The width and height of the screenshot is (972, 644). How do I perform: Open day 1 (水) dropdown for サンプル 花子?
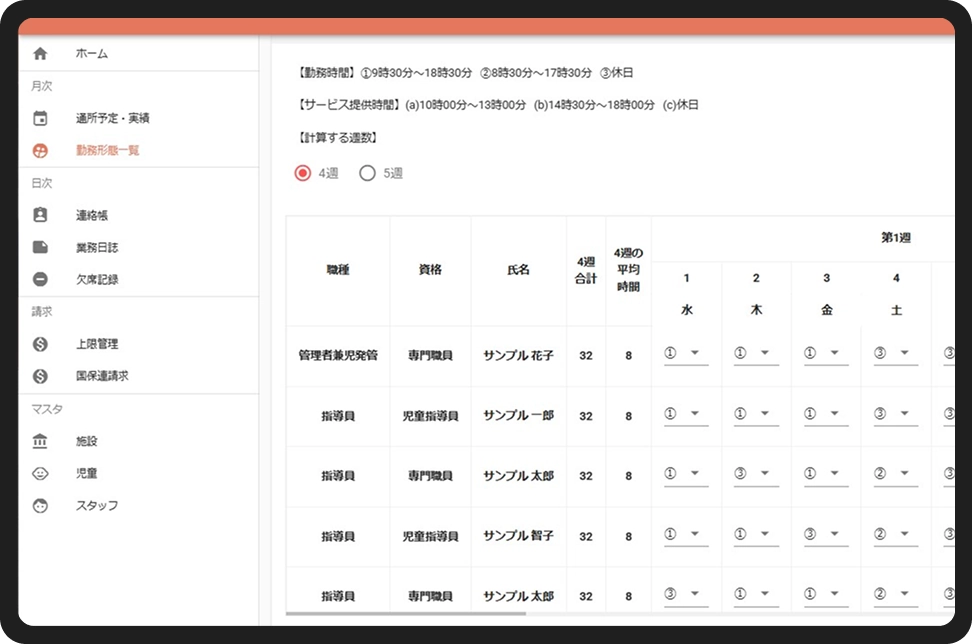tap(686, 353)
